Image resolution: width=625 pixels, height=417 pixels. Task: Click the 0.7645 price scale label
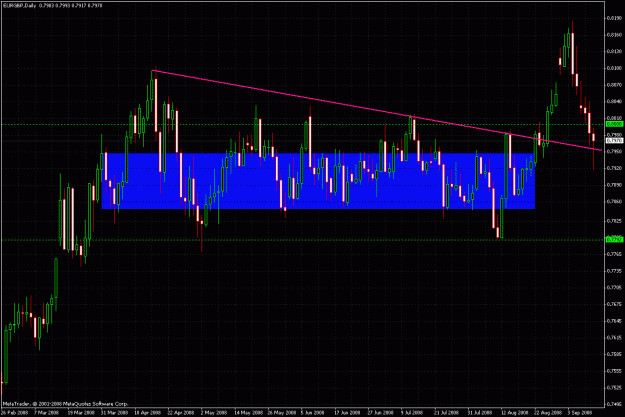click(615, 321)
